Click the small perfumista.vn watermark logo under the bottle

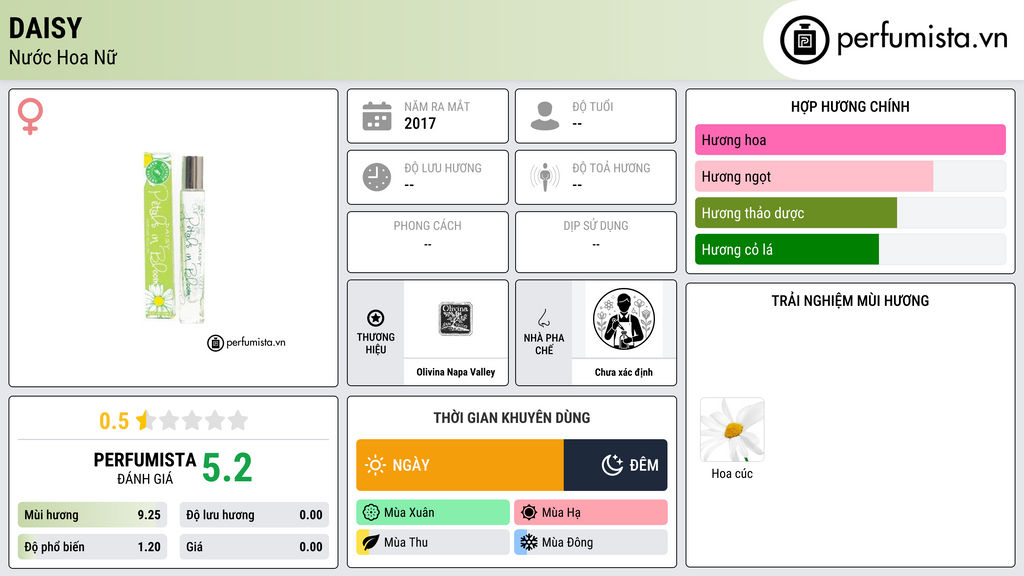click(x=246, y=343)
